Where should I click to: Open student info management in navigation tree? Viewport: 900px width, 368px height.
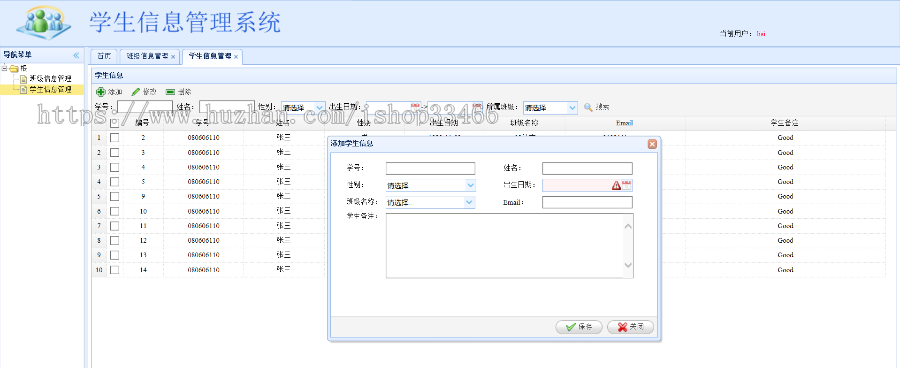(51, 90)
